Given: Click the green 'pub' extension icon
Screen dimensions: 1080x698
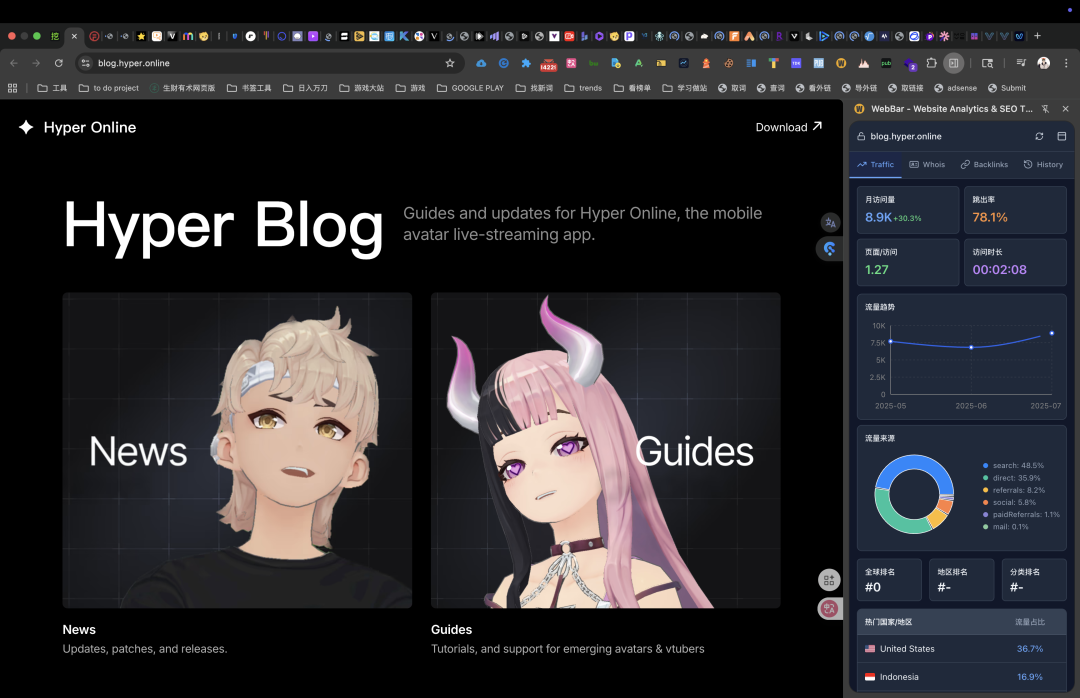Looking at the screenshot, I should (x=886, y=63).
